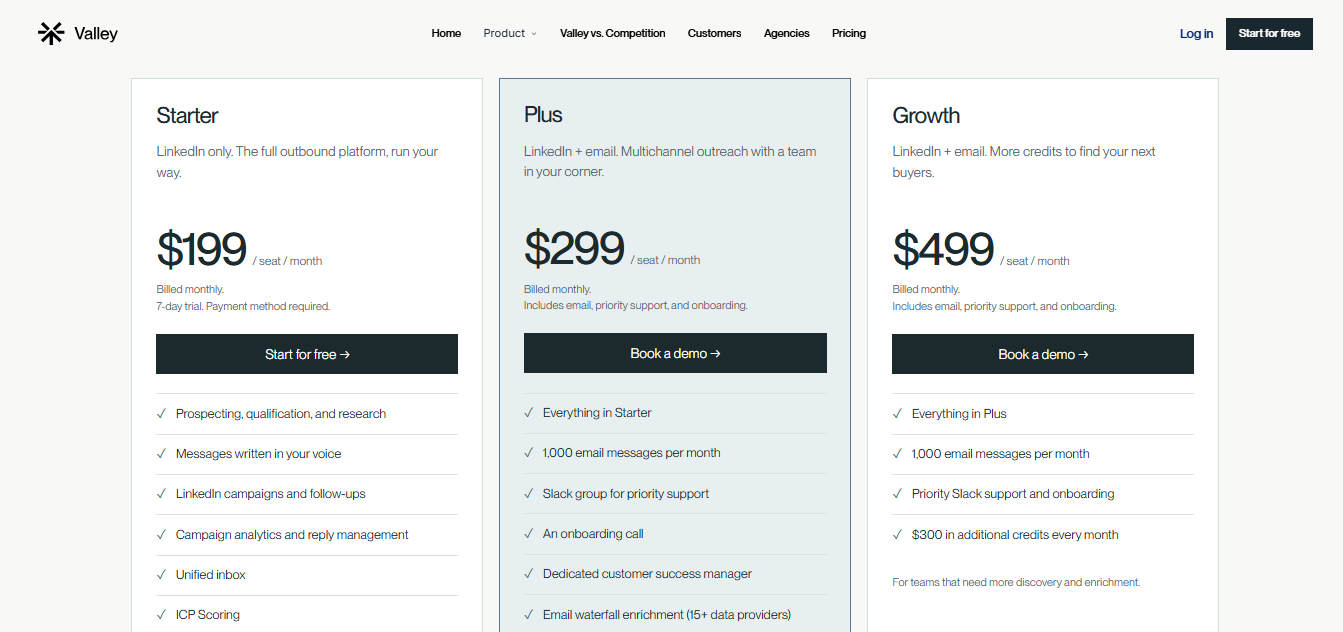1343x632 pixels.
Task: Click '7-day trial. Payment method required.' text
Action: [x=243, y=306]
